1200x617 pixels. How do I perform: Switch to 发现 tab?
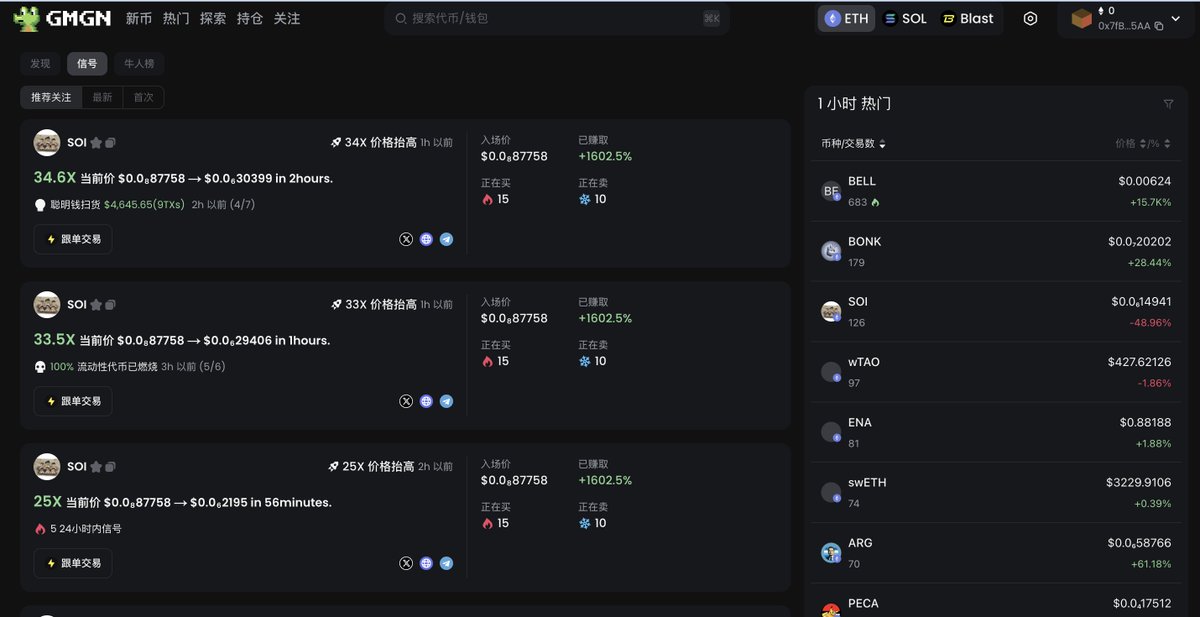pyautogui.click(x=40, y=64)
